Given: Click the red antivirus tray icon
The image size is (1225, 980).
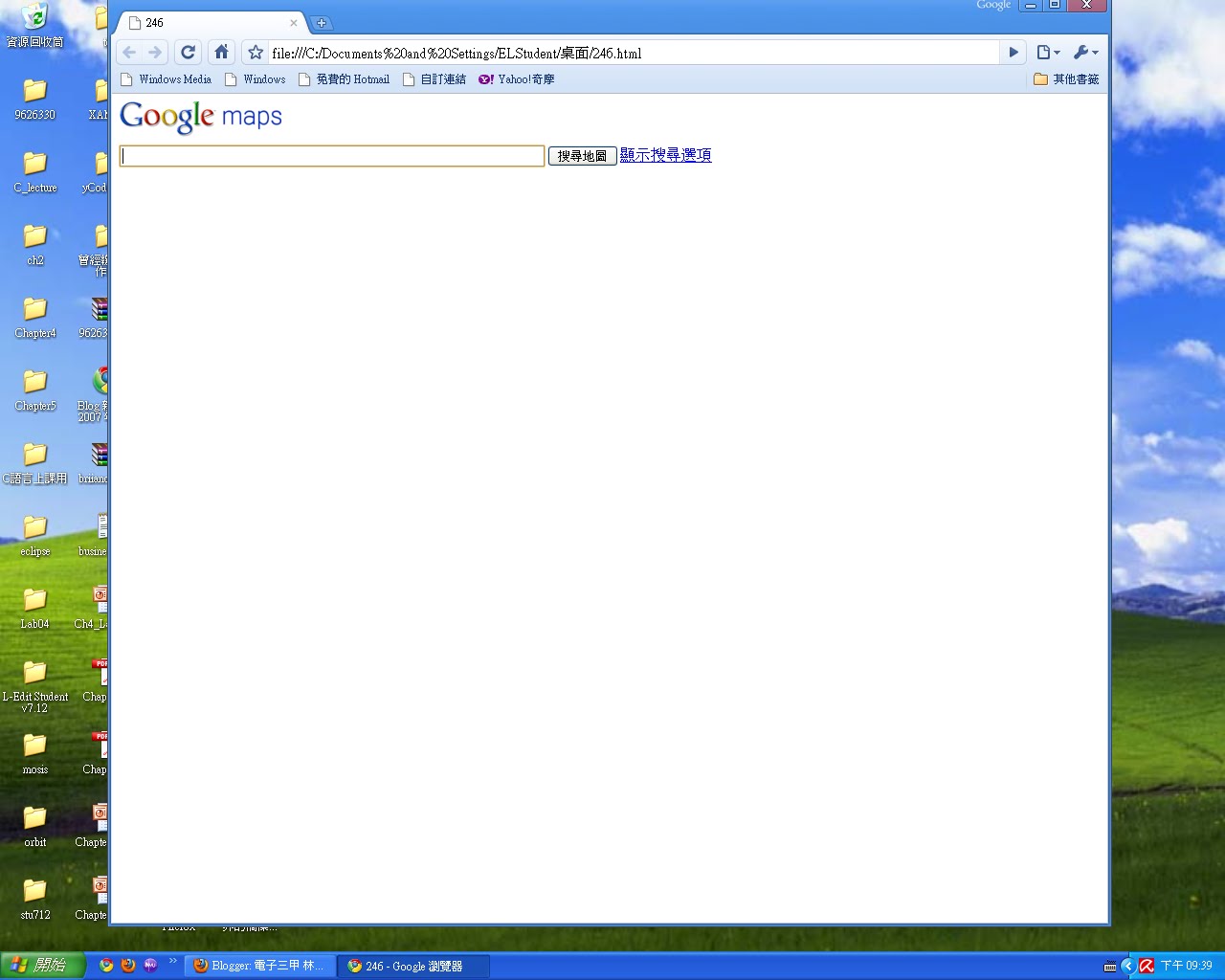Looking at the screenshot, I should click(x=1147, y=966).
